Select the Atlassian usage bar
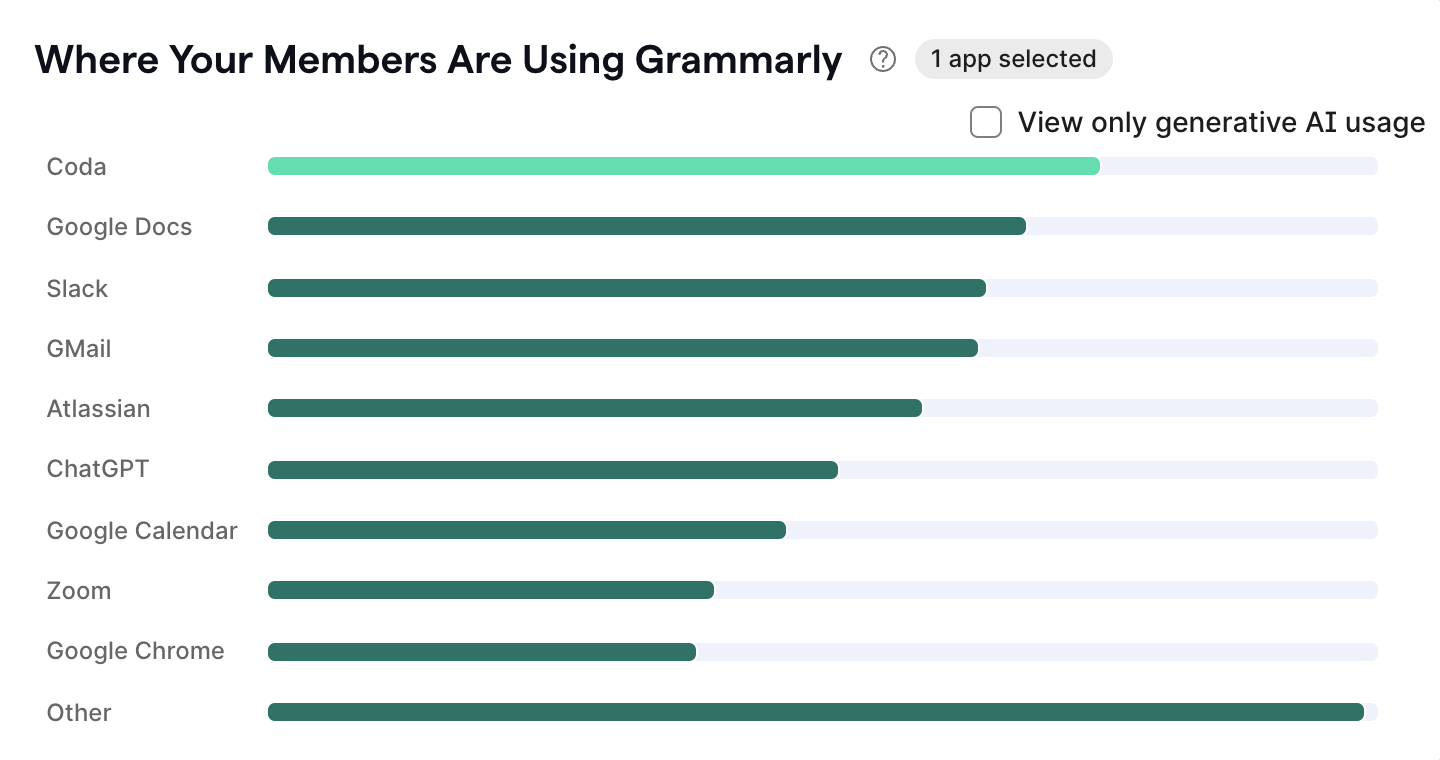The height and width of the screenshot is (760, 1440). coord(595,408)
